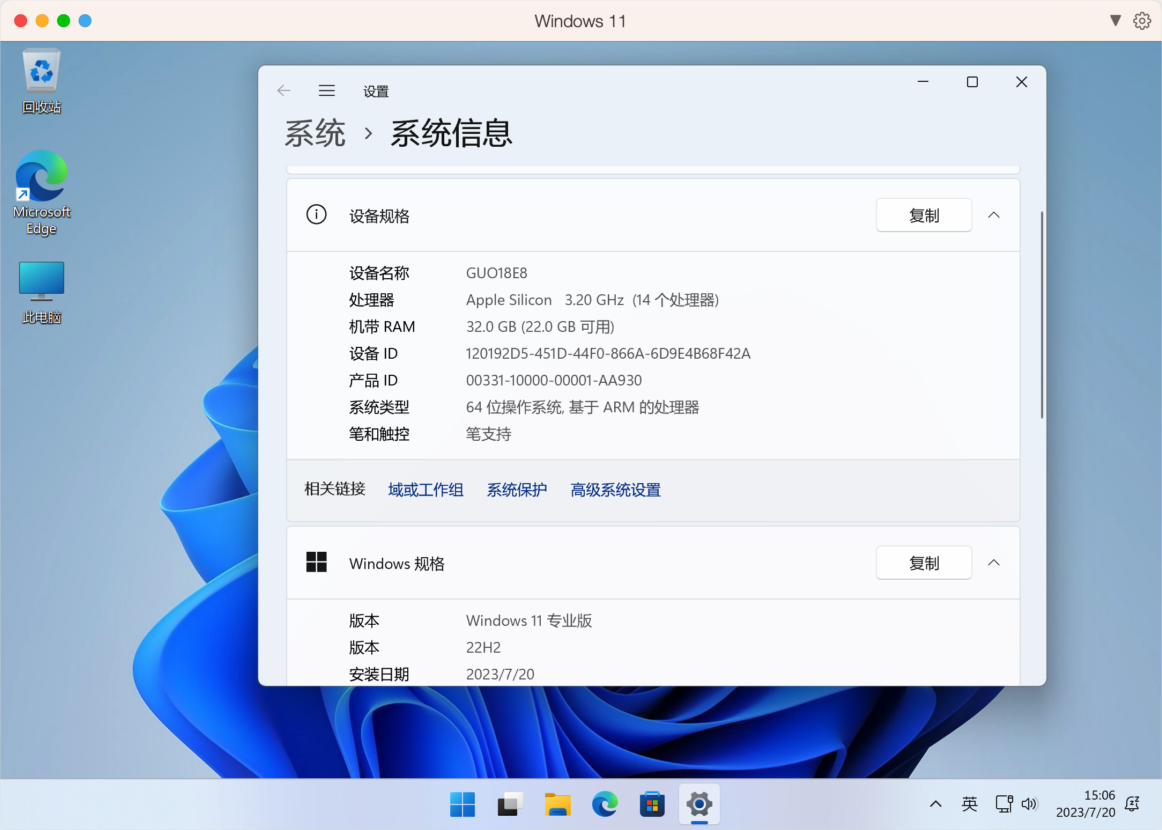Maximize the Settings window
The width and height of the screenshot is (1162, 830).
(972, 82)
